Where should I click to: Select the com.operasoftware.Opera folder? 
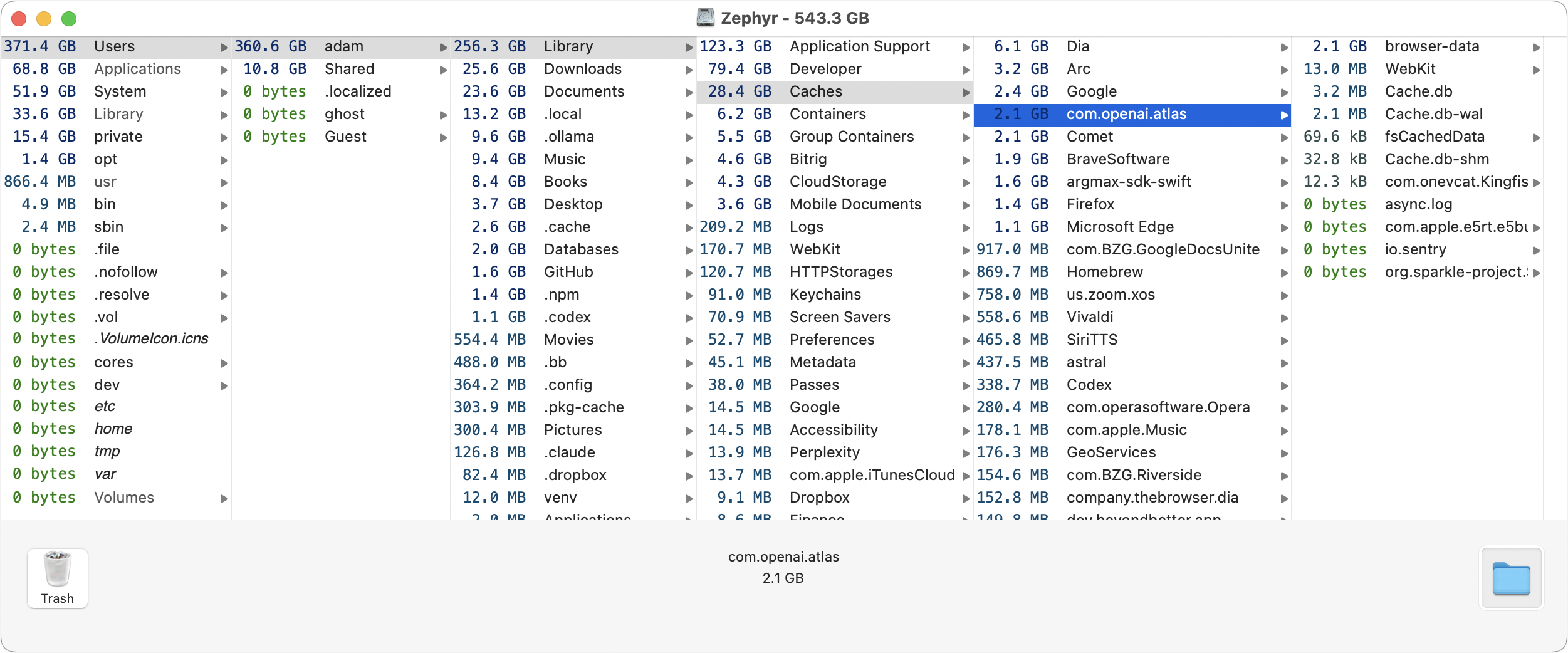(1132, 407)
